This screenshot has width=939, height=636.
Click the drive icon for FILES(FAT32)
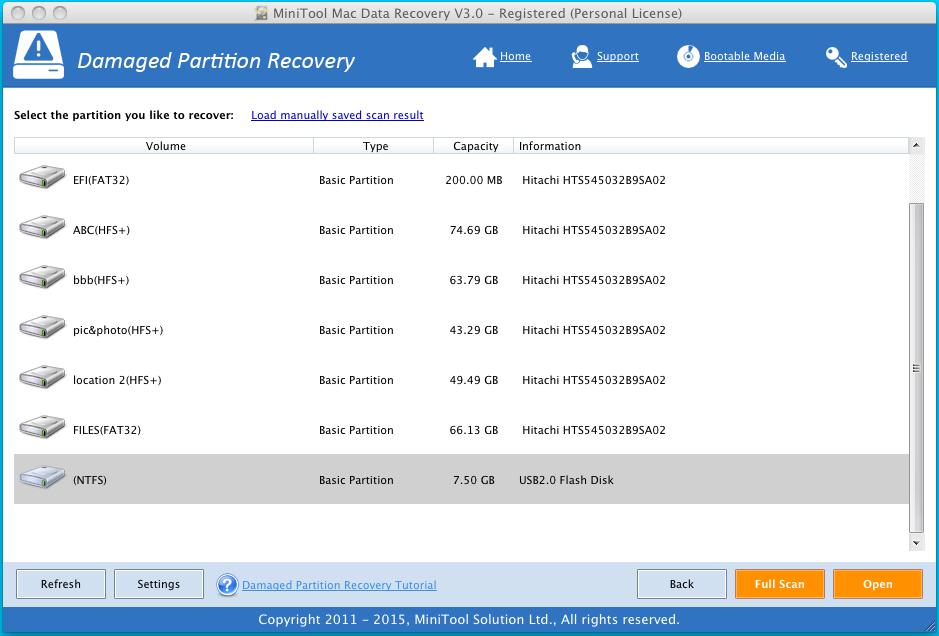click(41, 428)
